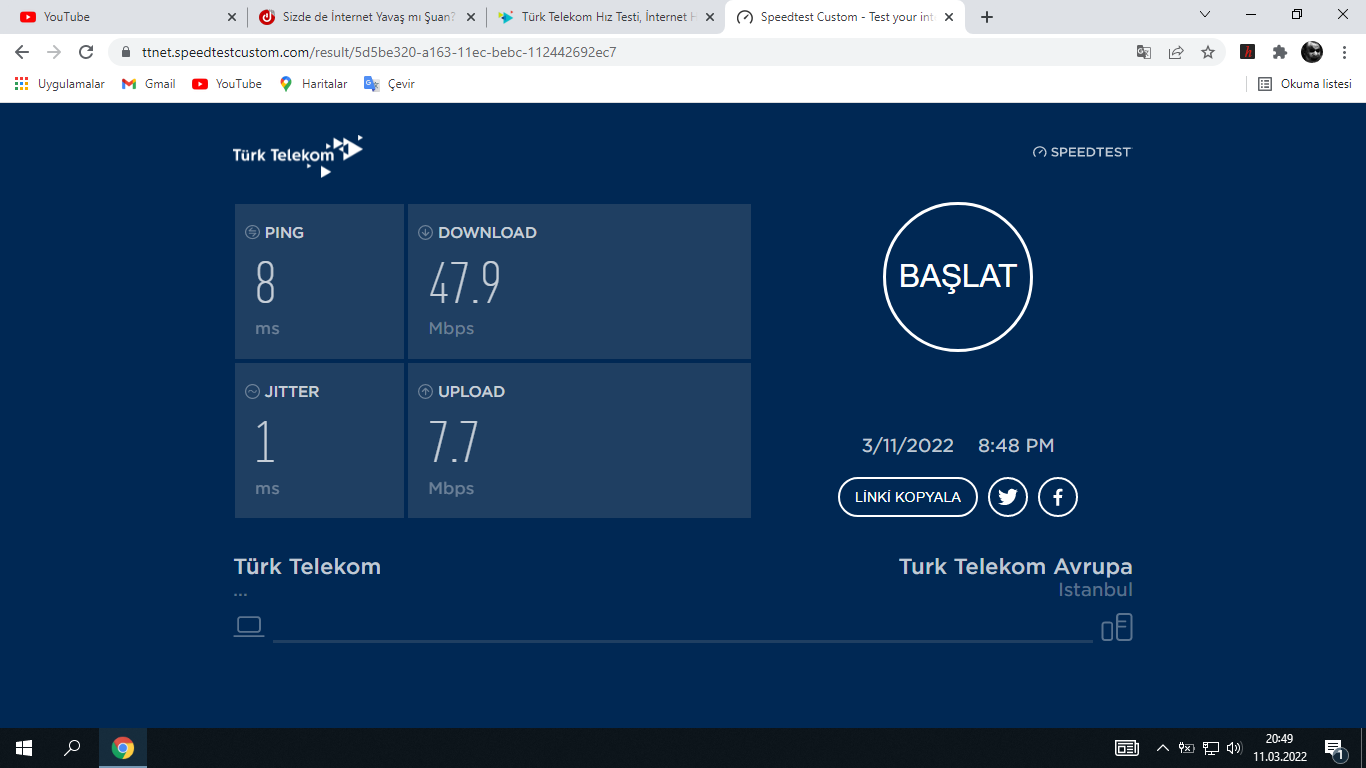This screenshot has width=1366, height=768.
Task: Open the Gmail bookmark
Action: click(x=149, y=84)
